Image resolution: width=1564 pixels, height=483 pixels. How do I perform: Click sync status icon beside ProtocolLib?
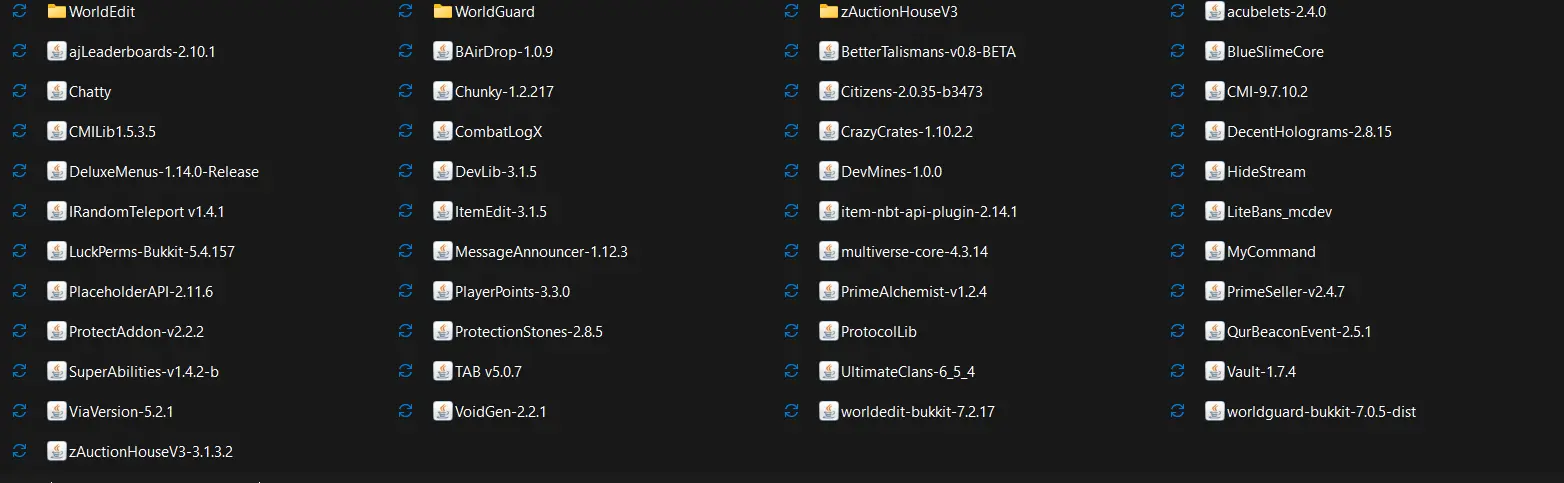[791, 331]
